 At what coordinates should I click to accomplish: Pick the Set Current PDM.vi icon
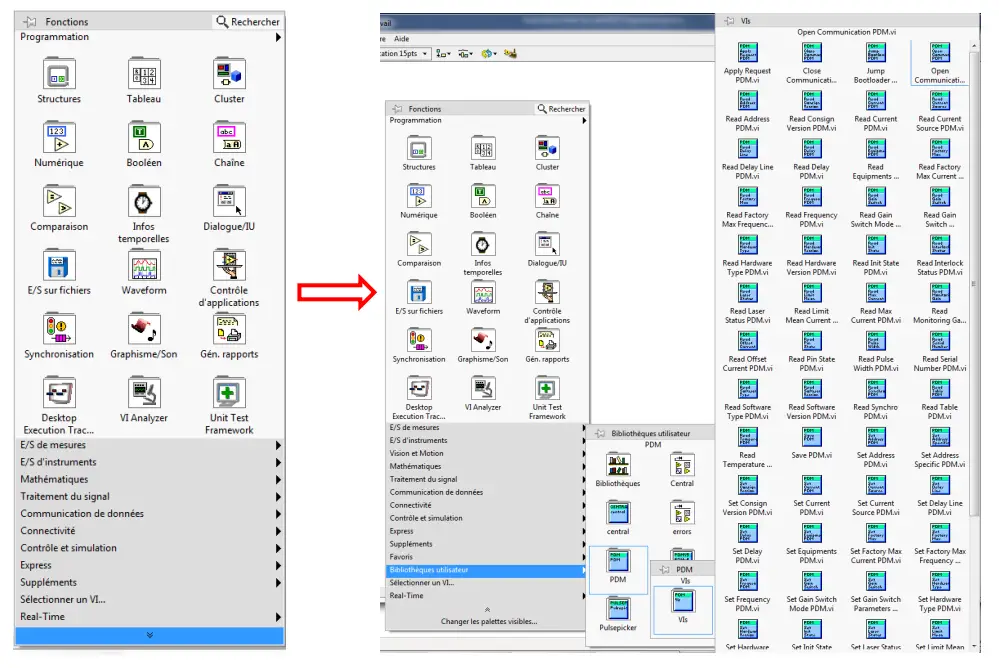point(812,485)
